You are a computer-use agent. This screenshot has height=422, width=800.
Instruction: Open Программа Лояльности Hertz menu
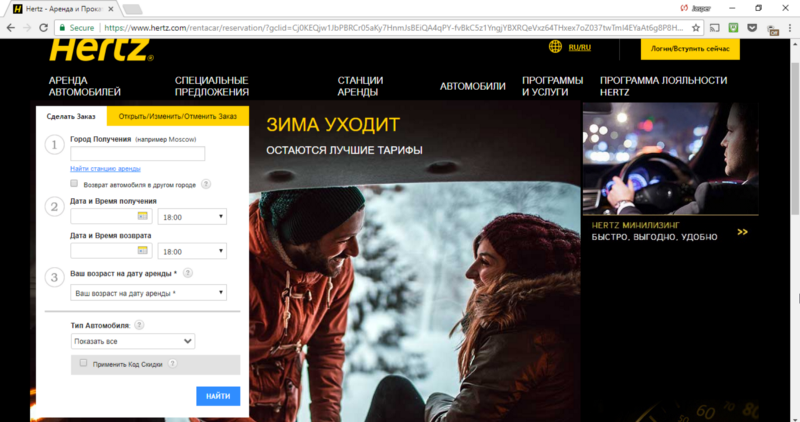pyautogui.click(x=663, y=86)
